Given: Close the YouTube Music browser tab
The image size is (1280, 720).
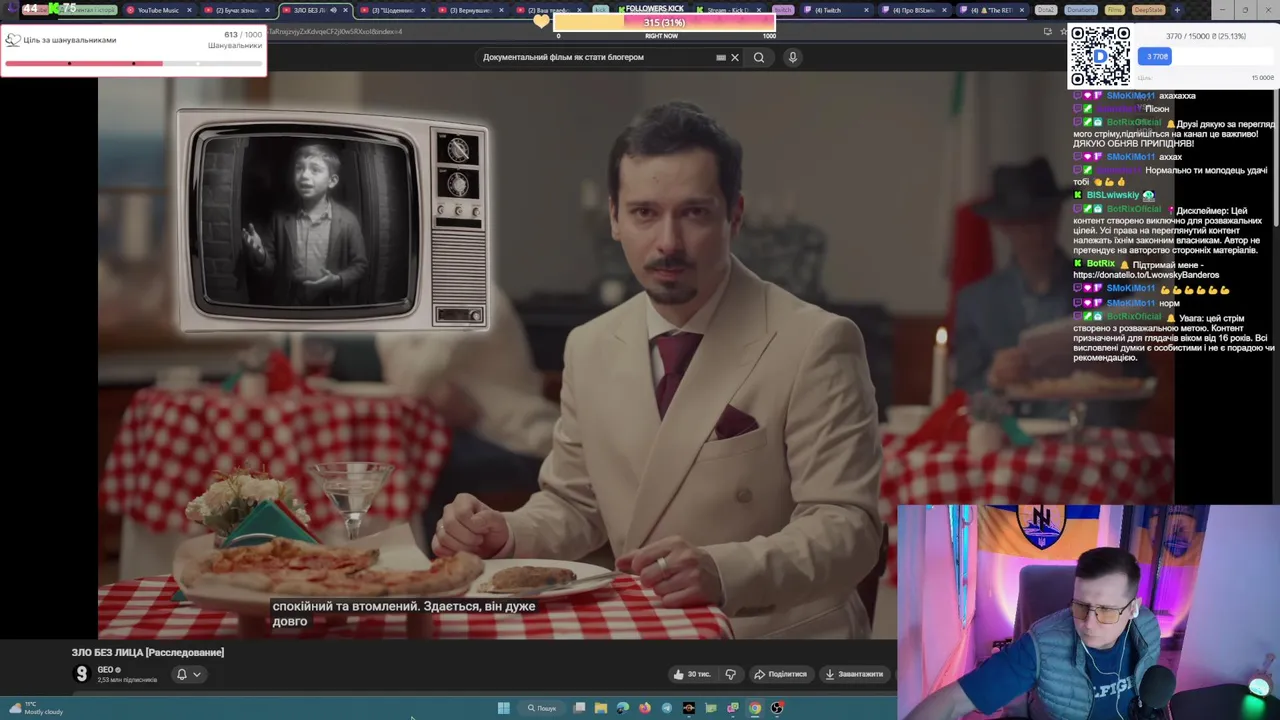Looking at the screenshot, I should 189,10.
